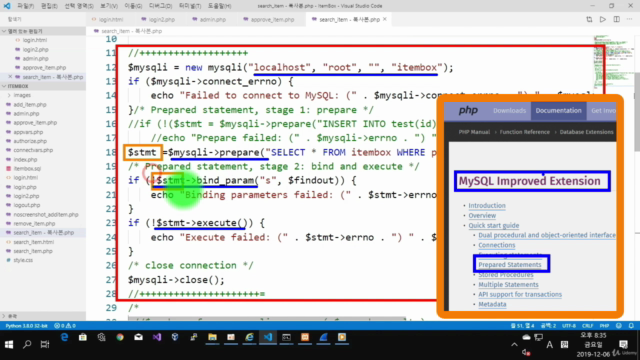Viewport: 640px width, 360px height.
Task: Open Visual Studio purple icon on taskbar
Action: point(157,337)
